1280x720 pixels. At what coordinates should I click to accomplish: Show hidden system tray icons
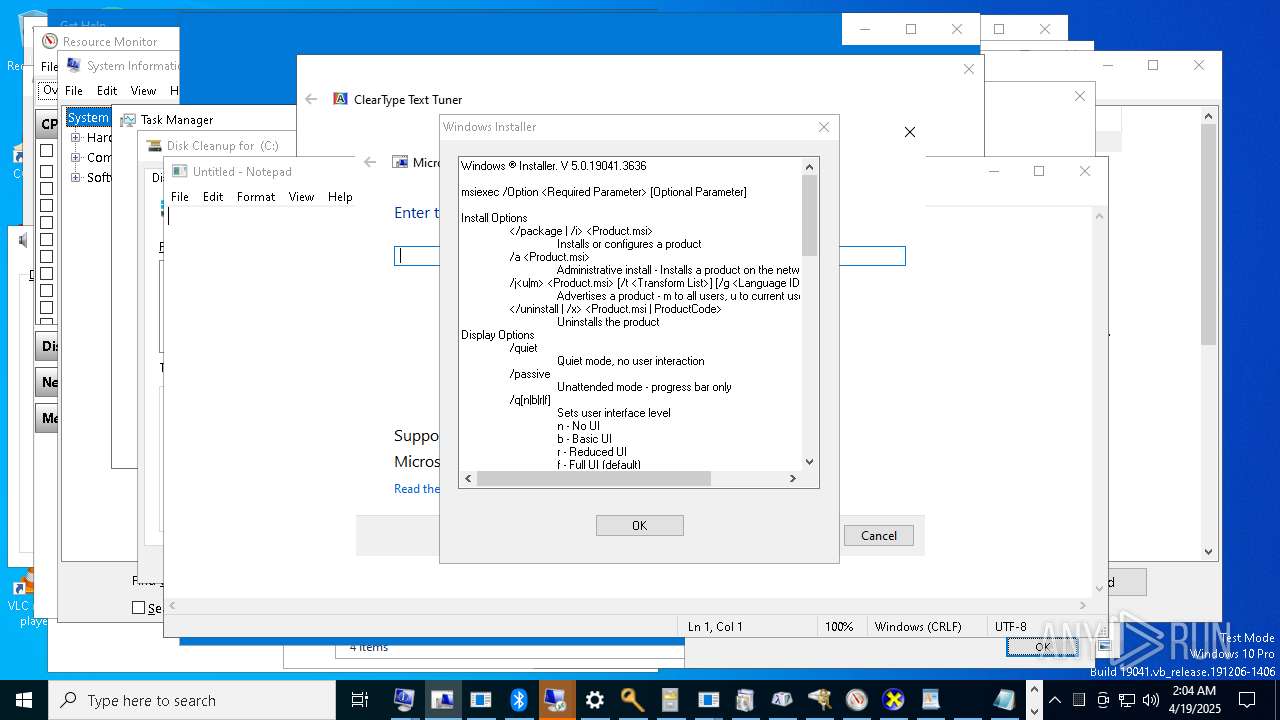1055,700
